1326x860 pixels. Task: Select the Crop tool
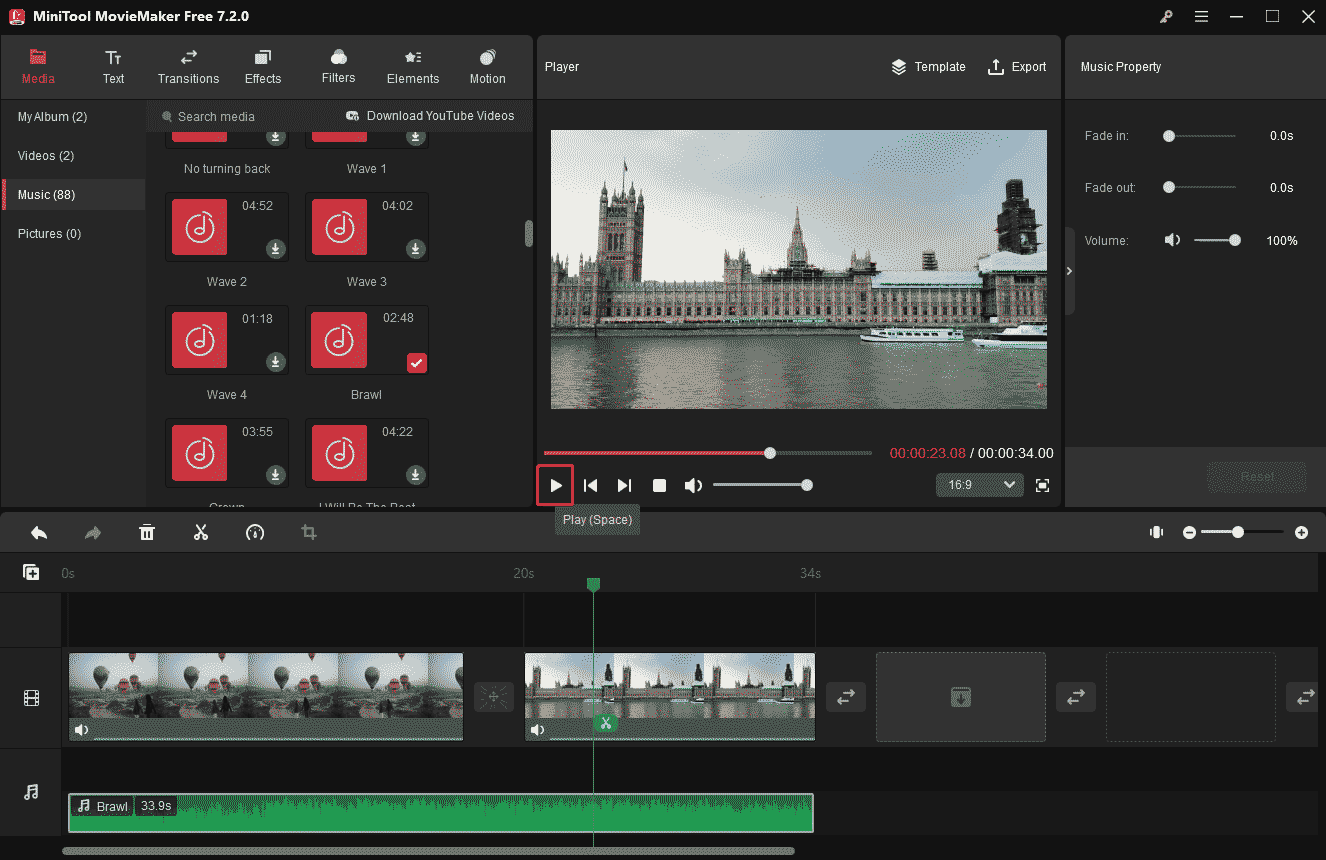pos(309,533)
